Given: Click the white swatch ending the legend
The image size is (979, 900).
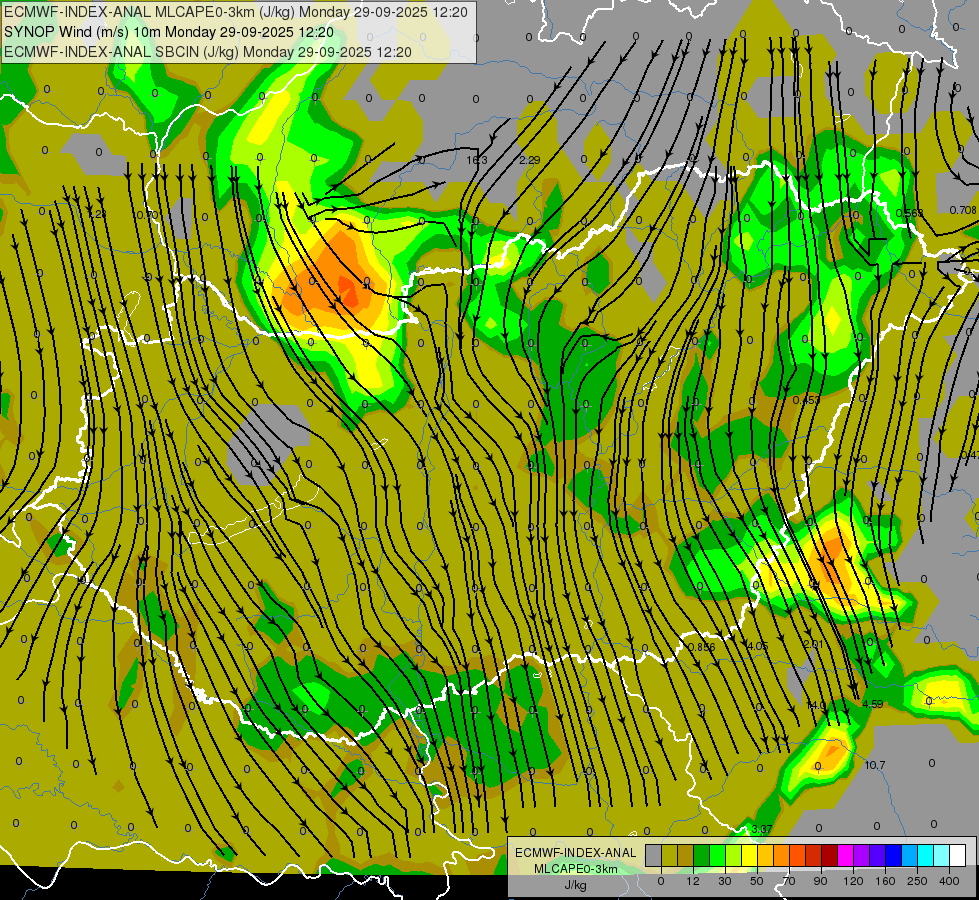Looking at the screenshot, I should point(958,855).
